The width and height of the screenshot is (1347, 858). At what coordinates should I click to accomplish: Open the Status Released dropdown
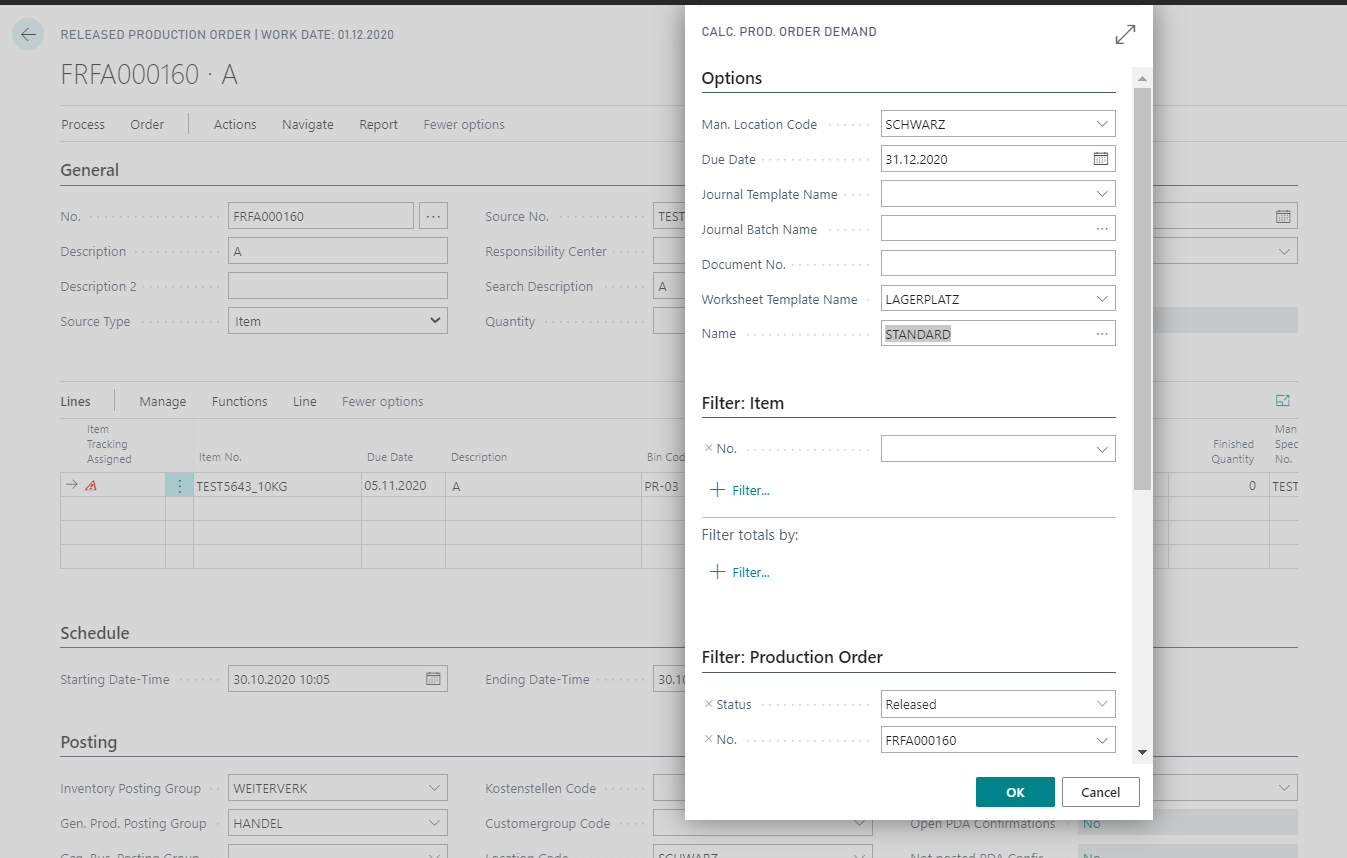click(1102, 704)
